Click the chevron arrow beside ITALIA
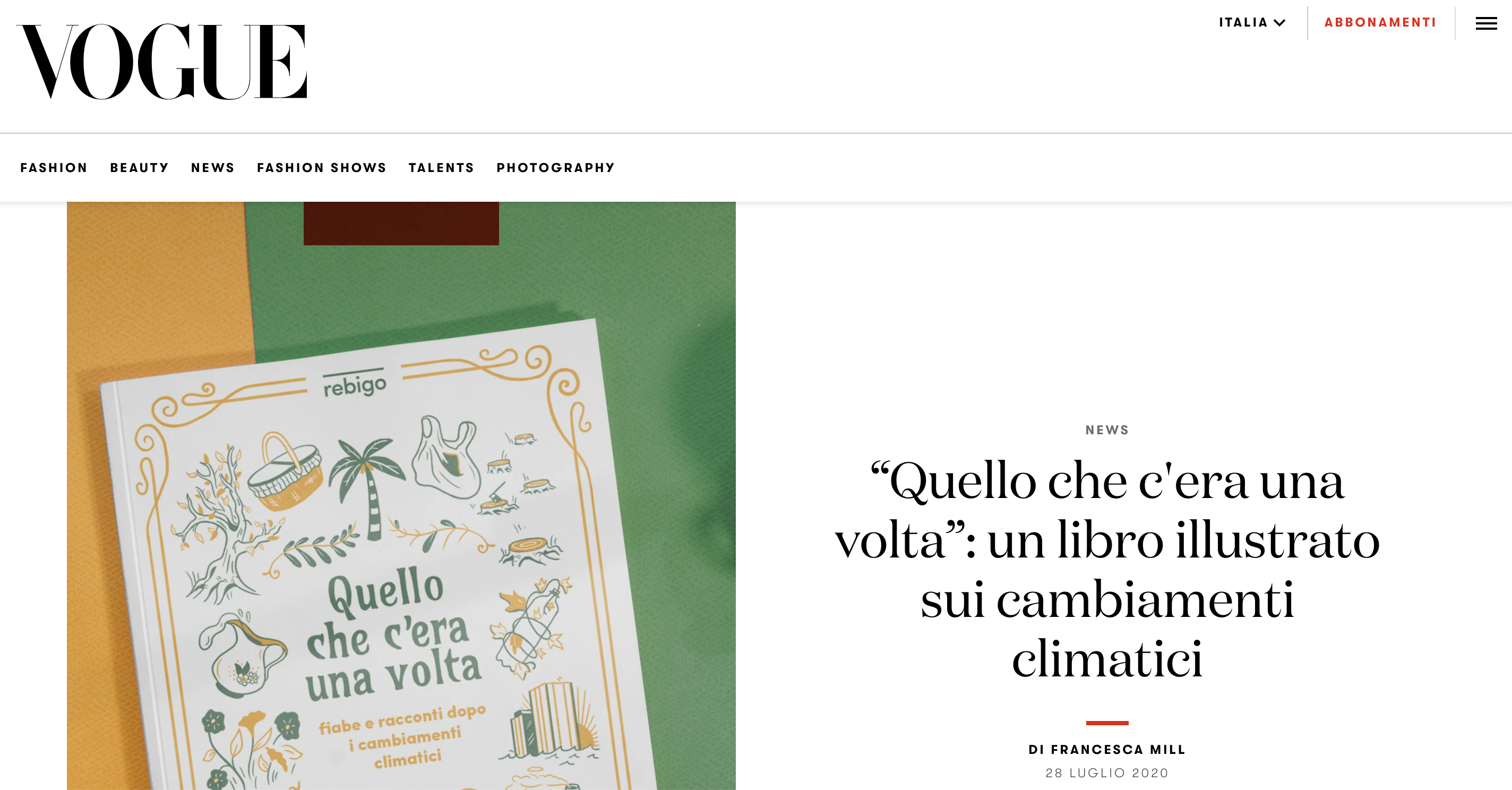 tap(1279, 23)
